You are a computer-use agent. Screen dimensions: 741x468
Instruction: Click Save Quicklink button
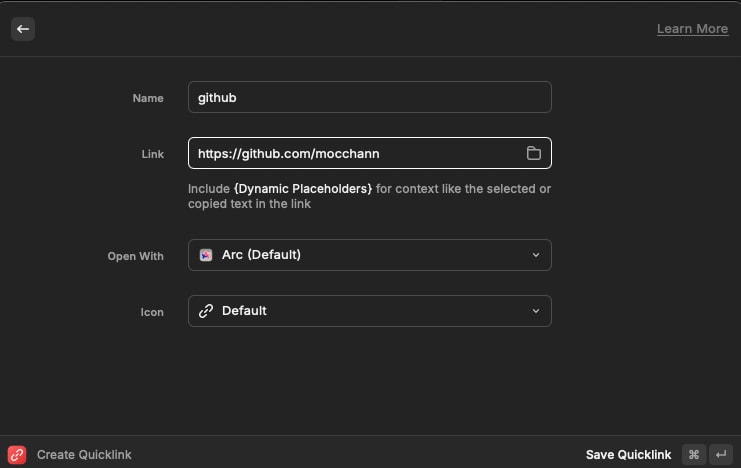click(x=628, y=455)
